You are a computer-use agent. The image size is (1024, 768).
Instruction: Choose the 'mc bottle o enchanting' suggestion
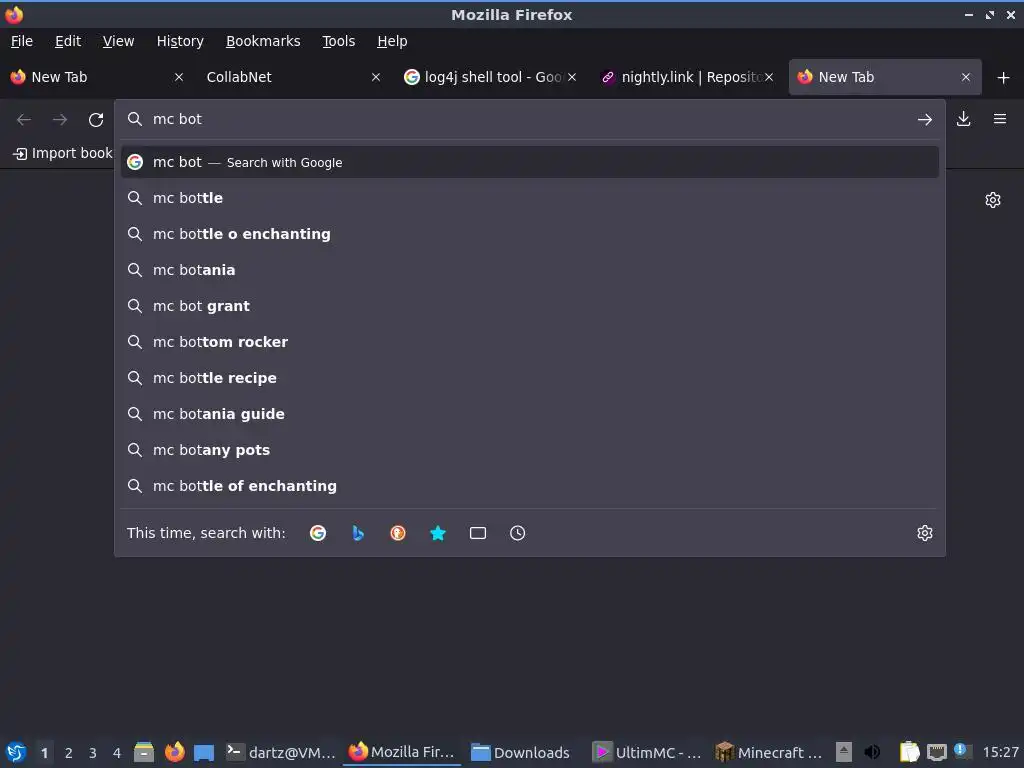pyautogui.click(x=530, y=234)
